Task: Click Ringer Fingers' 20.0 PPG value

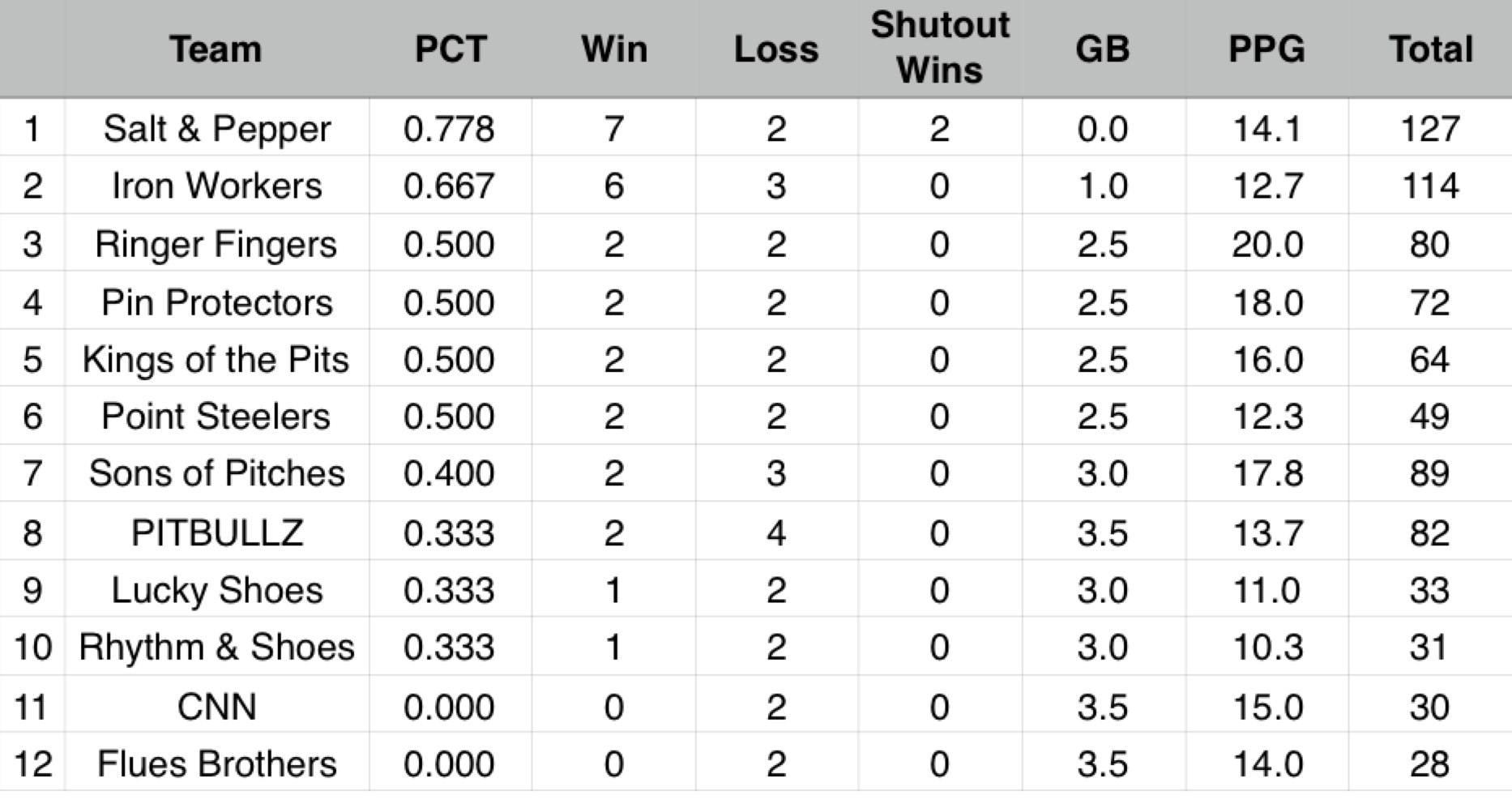Action: (x=1266, y=244)
